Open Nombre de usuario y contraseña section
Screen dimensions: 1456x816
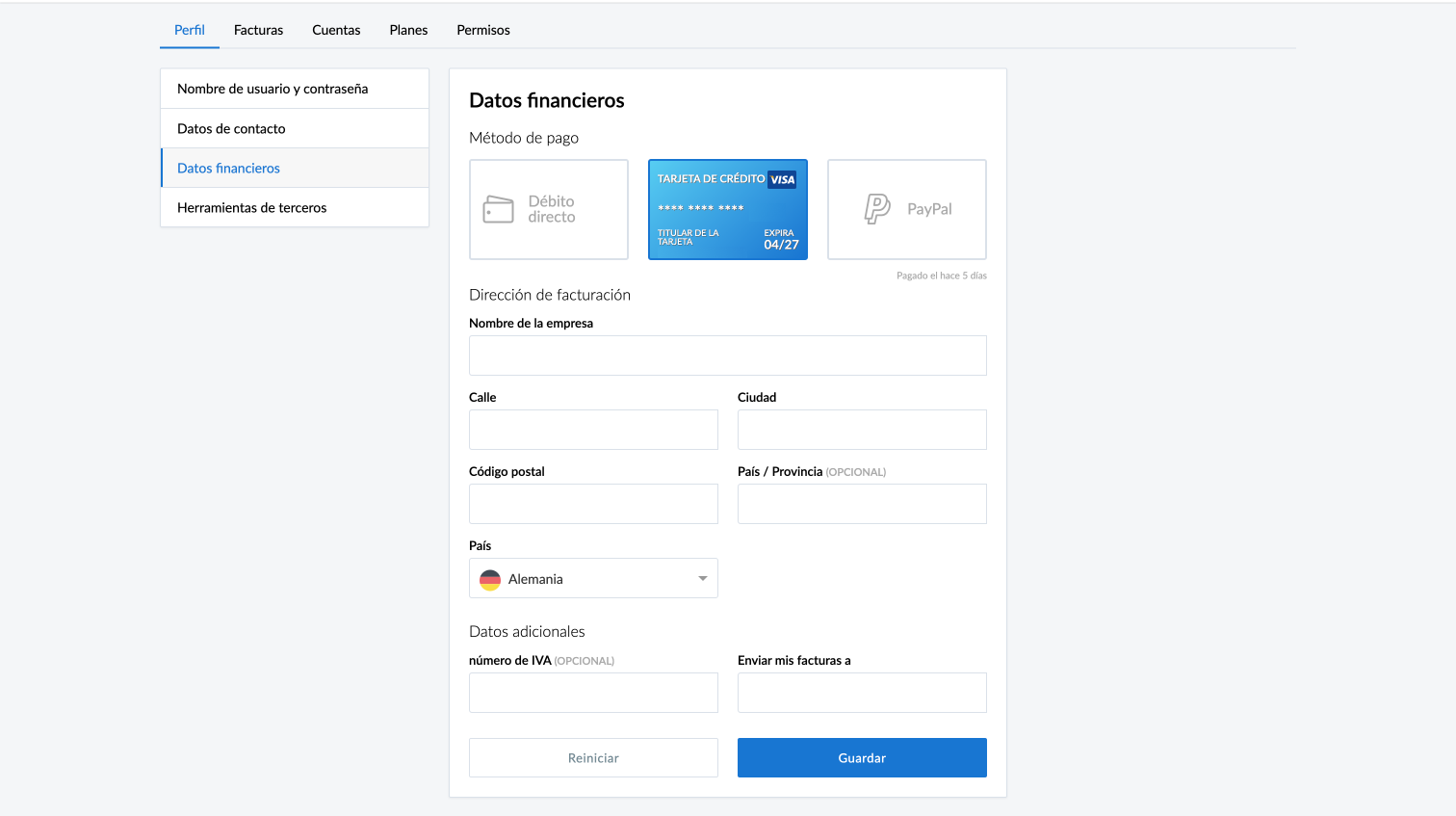[x=295, y=89]
